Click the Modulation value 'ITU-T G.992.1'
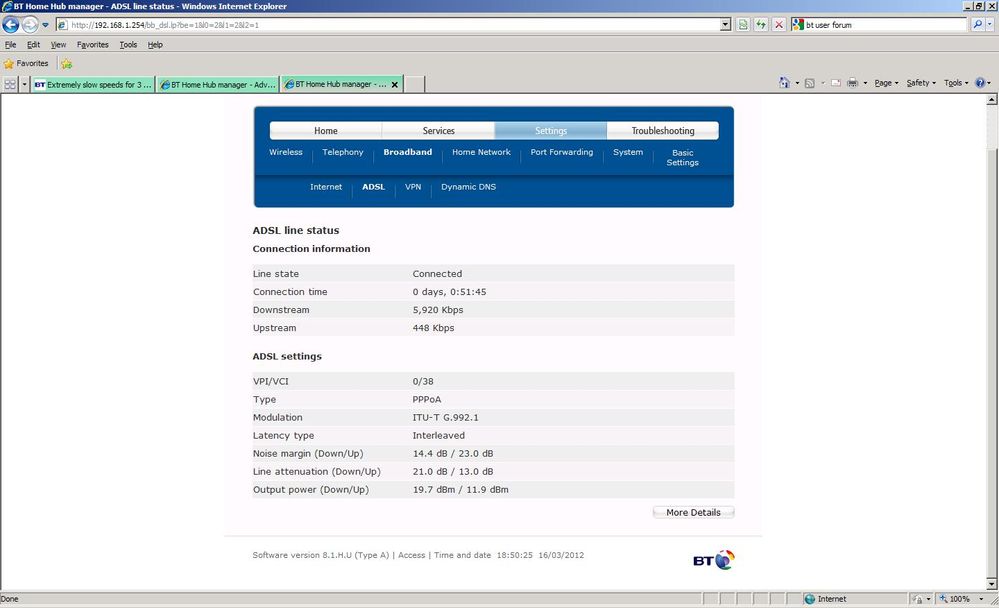999x608 pixels. click(x=445, y=417)
